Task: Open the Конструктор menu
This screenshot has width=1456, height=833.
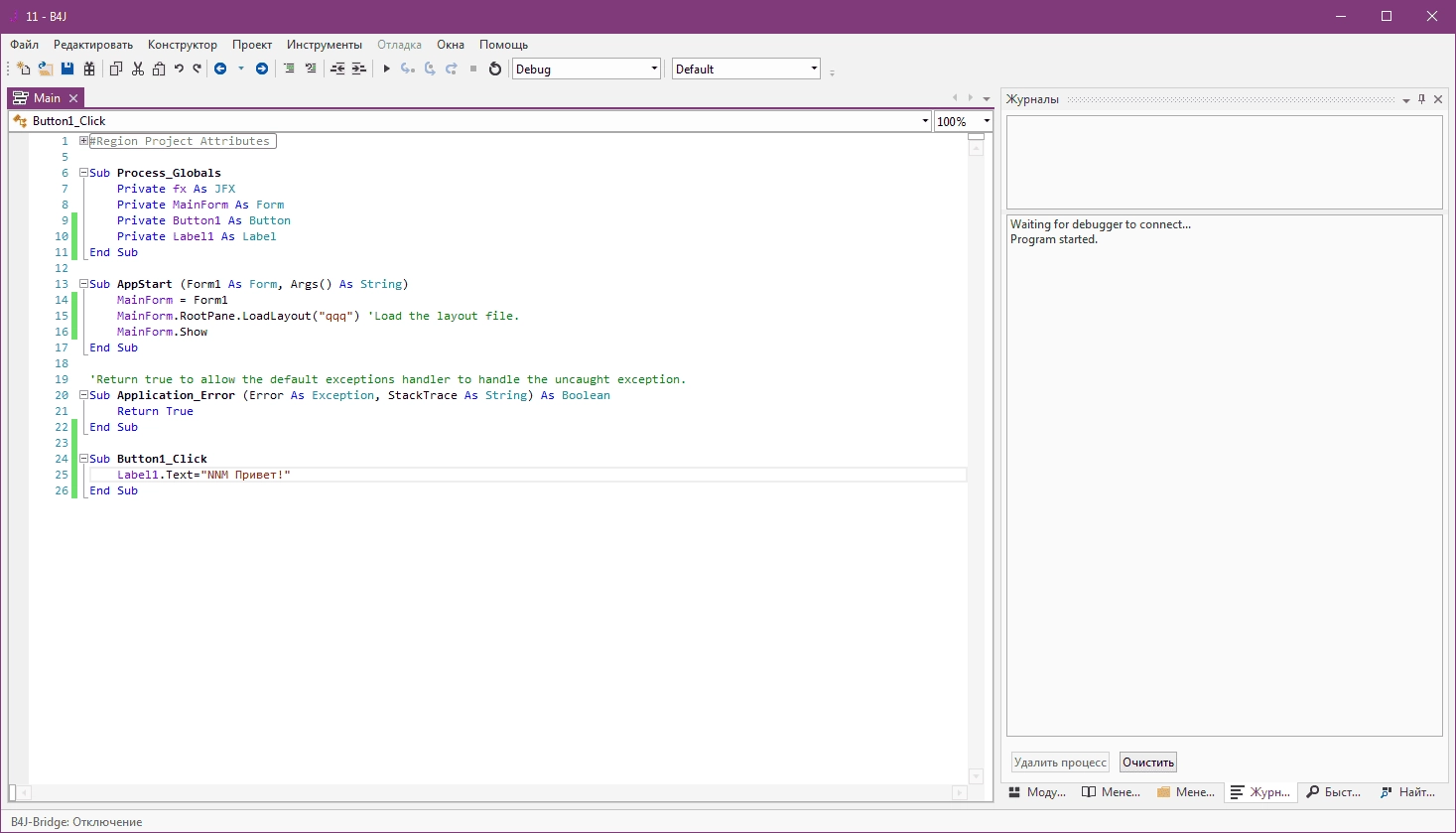Action: (x=183, y=45)
